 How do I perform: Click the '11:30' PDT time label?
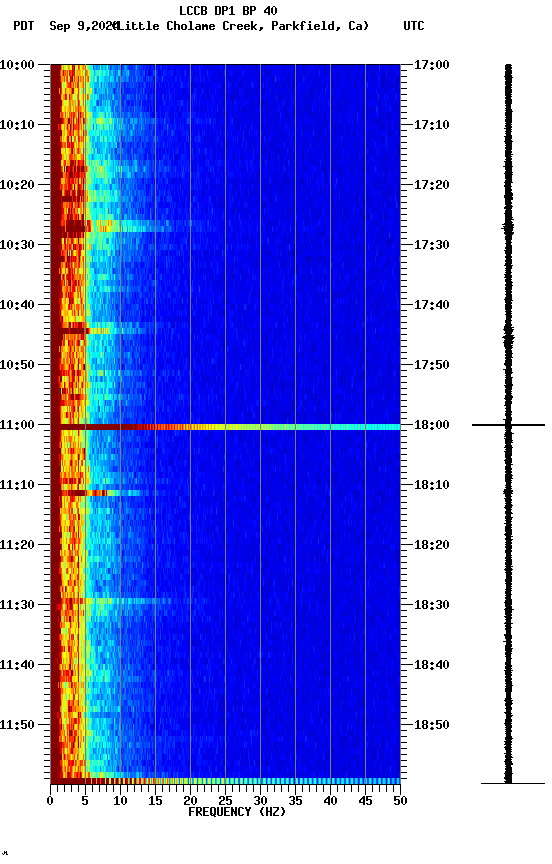pyautogui.click(x=17, y=606)
